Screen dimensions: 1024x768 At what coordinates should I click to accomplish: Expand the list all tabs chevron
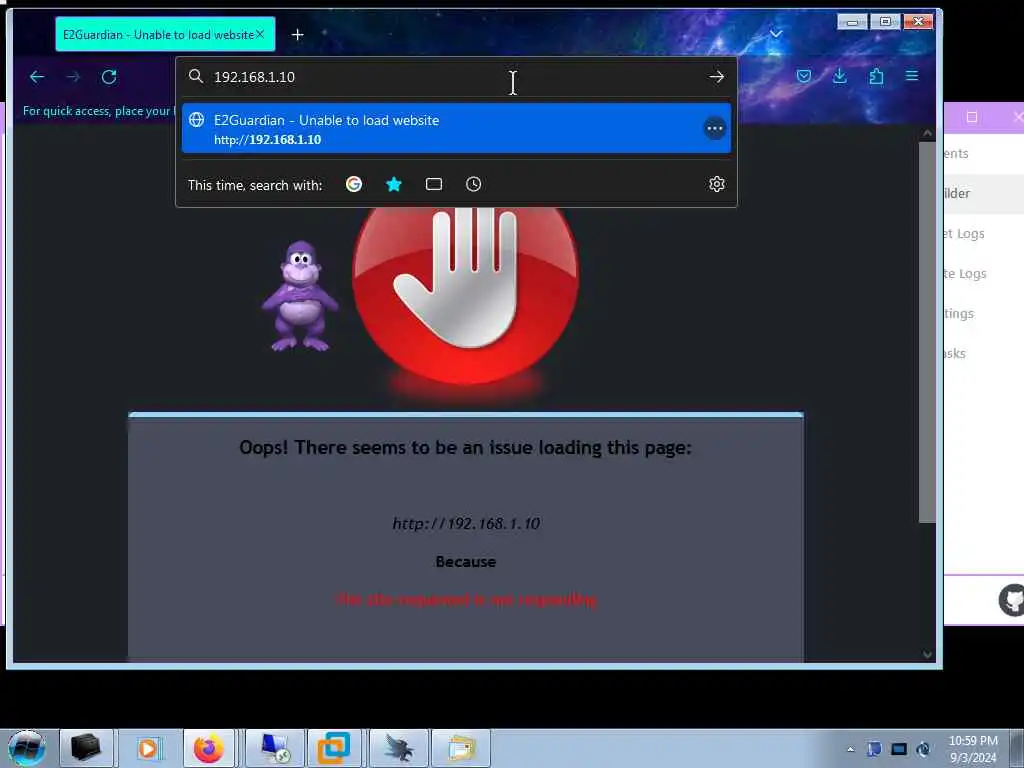coord(776,33)
